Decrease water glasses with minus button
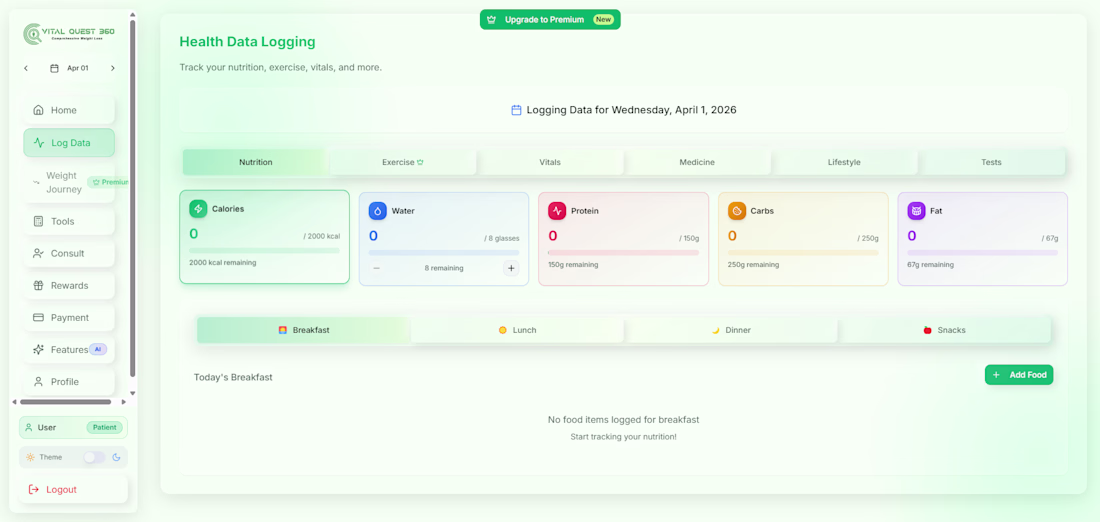The width and height of the screenshot is (1100, 522). (x=377, y=268)
